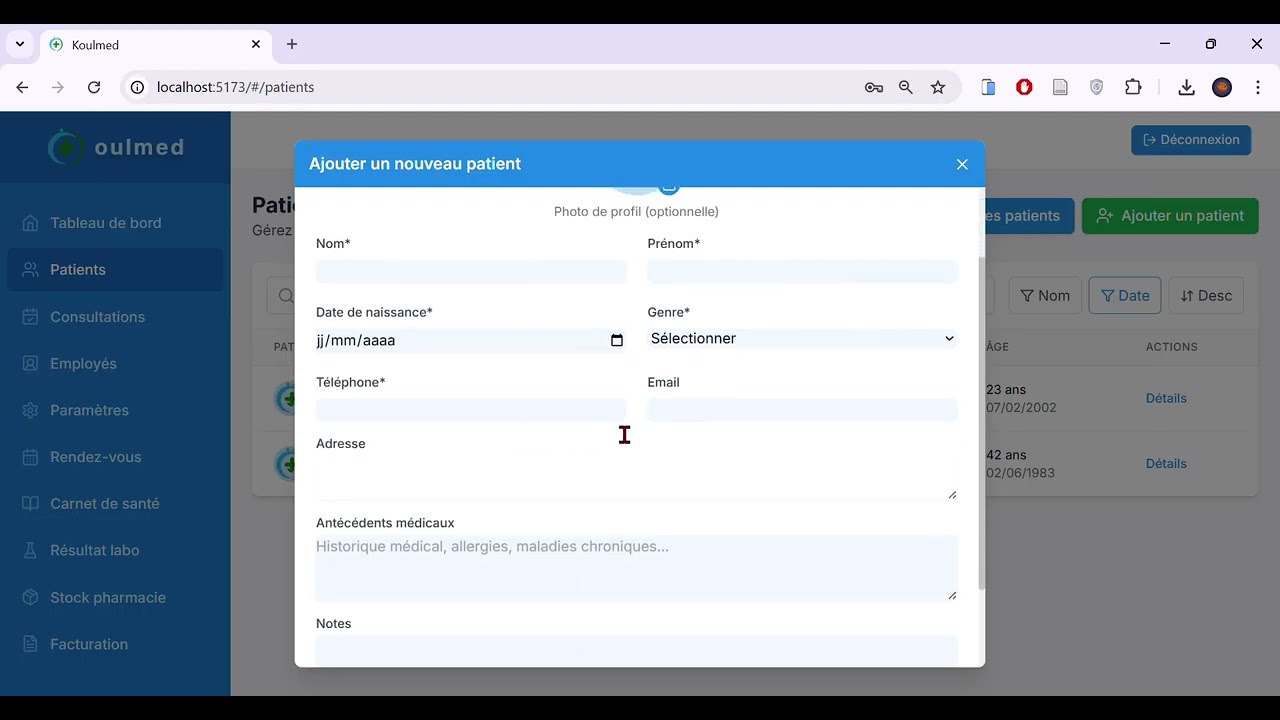Screen dimensions: 1280x720
Task: Click the Rendez-vous calendar icon
Action: point(30,457)
